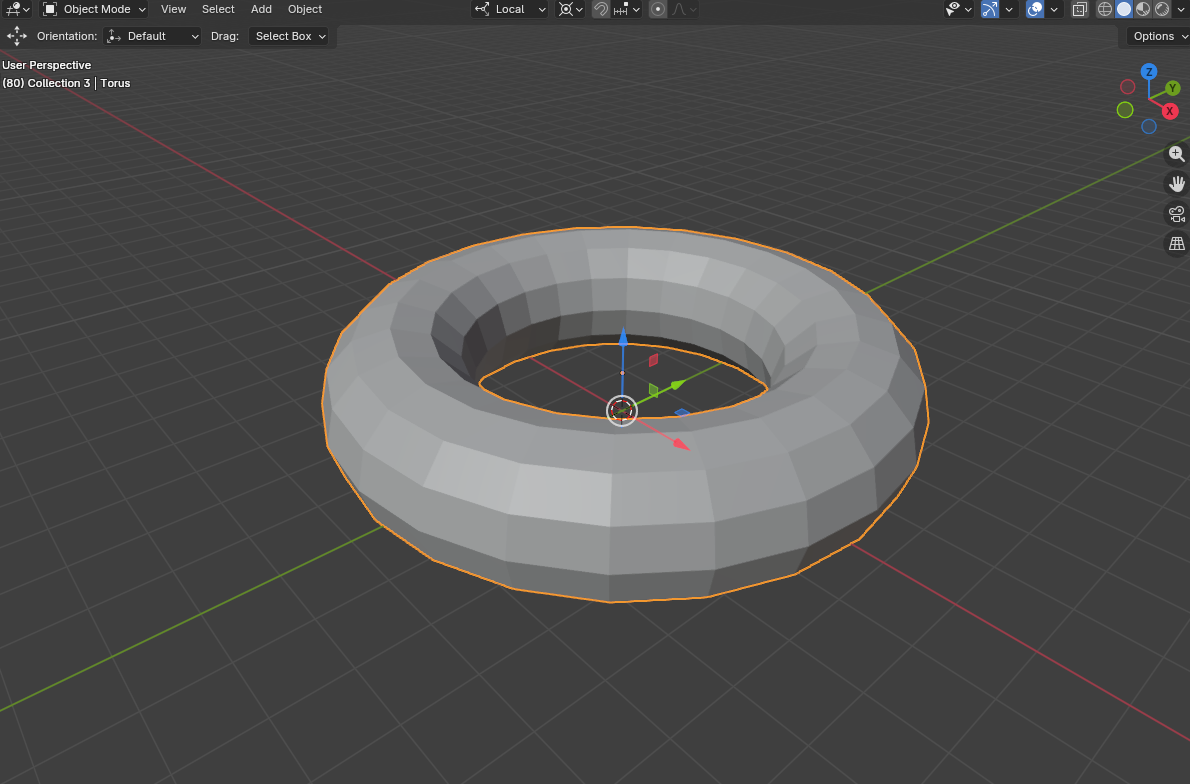The image size is (1190, 784).
Task: Open the Options popover
Action: coord(1156,36)
